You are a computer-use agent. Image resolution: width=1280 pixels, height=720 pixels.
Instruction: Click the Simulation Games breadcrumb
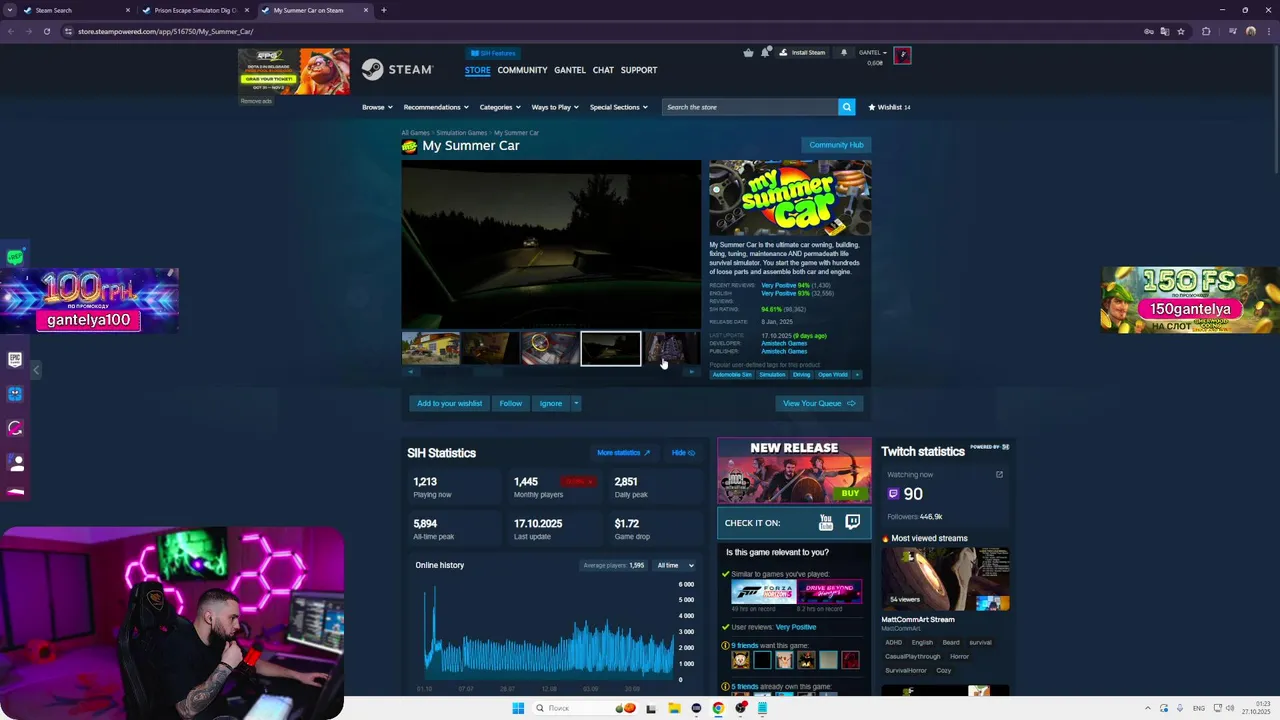(462, 133)
